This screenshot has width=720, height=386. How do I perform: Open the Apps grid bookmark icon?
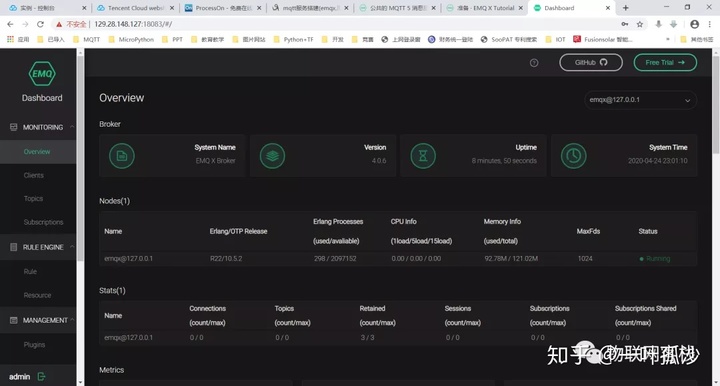pos(10,39)
